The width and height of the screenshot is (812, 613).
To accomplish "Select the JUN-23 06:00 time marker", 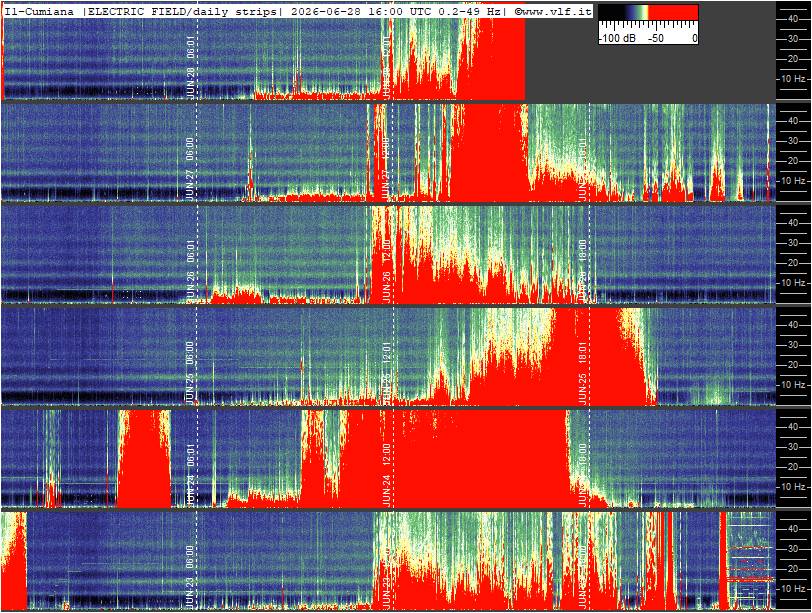I will coord(190,577).
